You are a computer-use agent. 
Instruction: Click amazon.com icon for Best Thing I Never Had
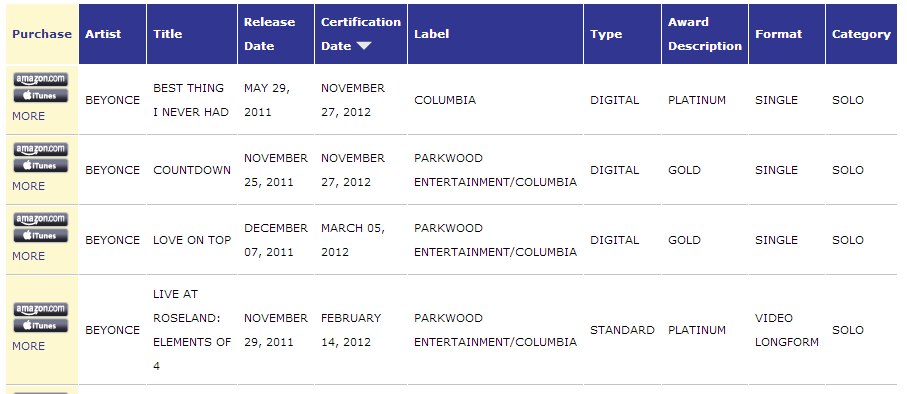coord(40,79)
